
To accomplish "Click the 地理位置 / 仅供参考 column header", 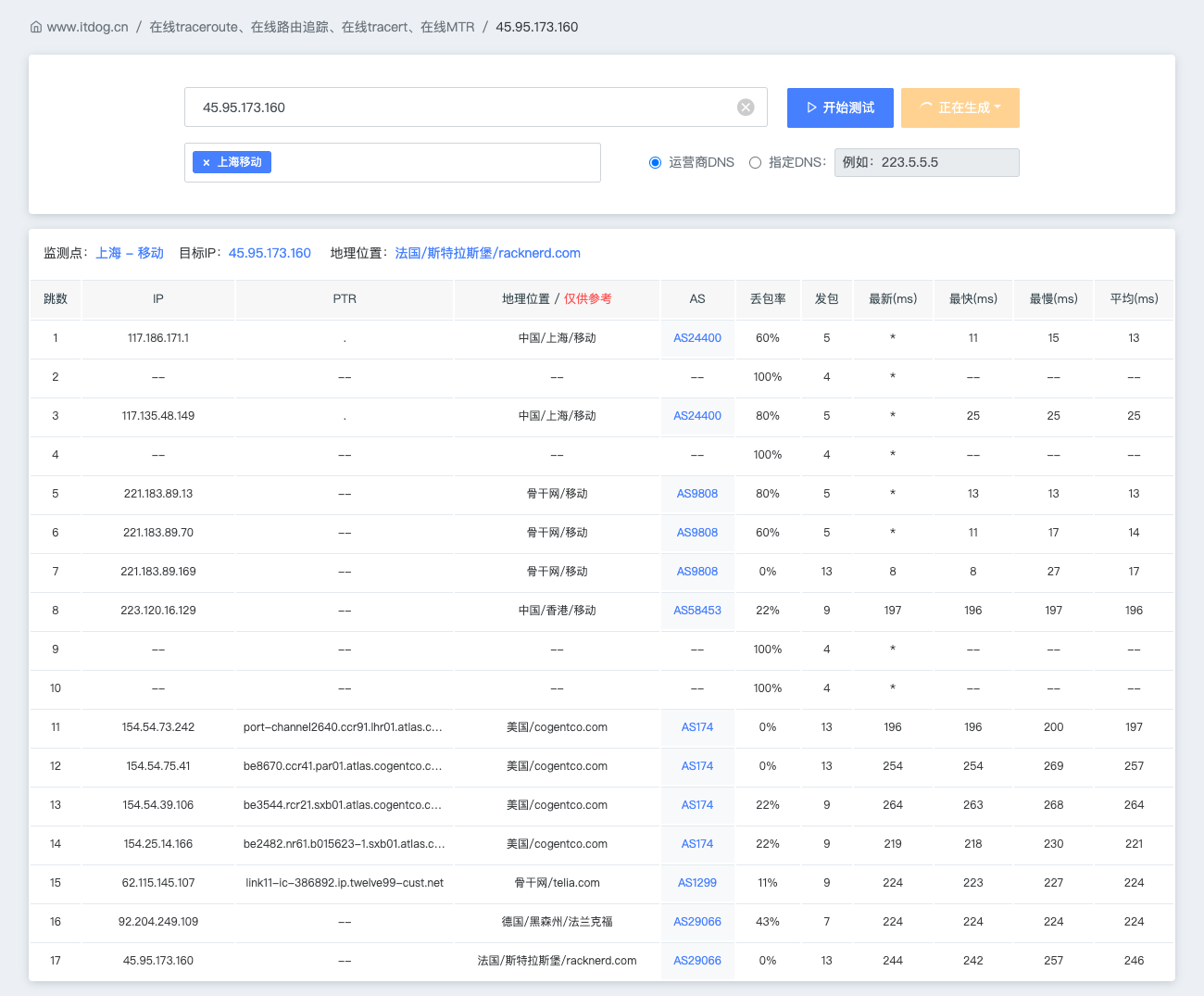I will (557, 299).
